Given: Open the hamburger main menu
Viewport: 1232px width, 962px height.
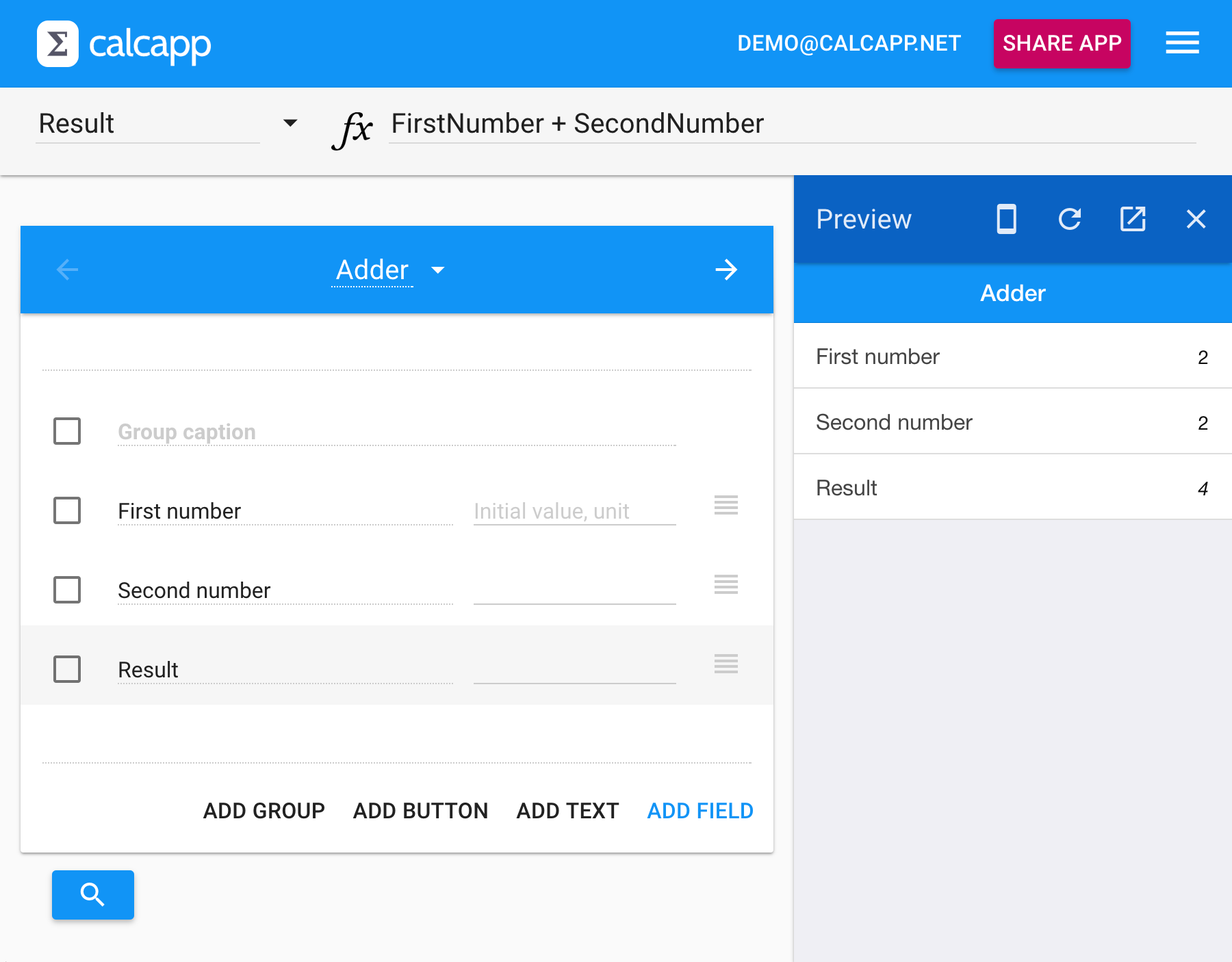Looking at the screenshot, I should click(1182, 42).
